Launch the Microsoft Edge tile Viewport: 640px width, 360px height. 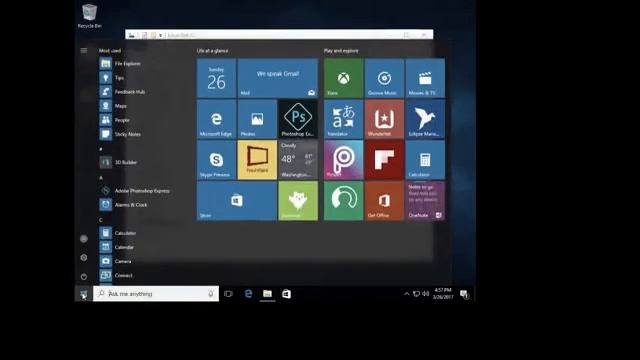click(x=216, y=119)
